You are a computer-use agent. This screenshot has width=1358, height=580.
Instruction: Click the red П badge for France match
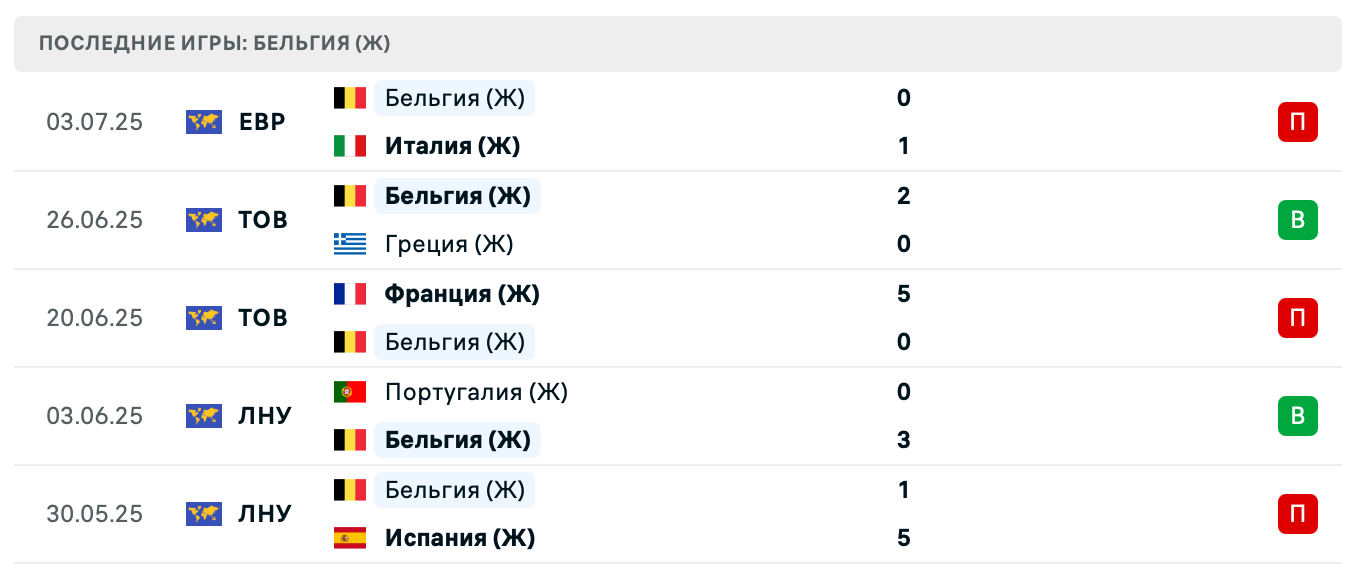(x=1297, y=318)
